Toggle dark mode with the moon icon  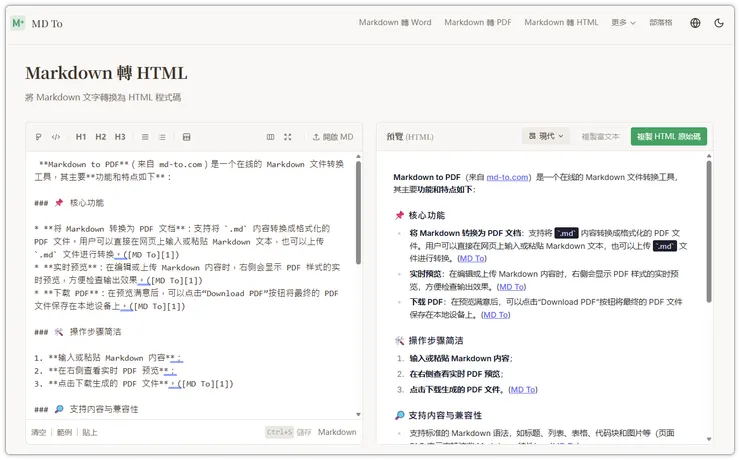click(719, 23)
